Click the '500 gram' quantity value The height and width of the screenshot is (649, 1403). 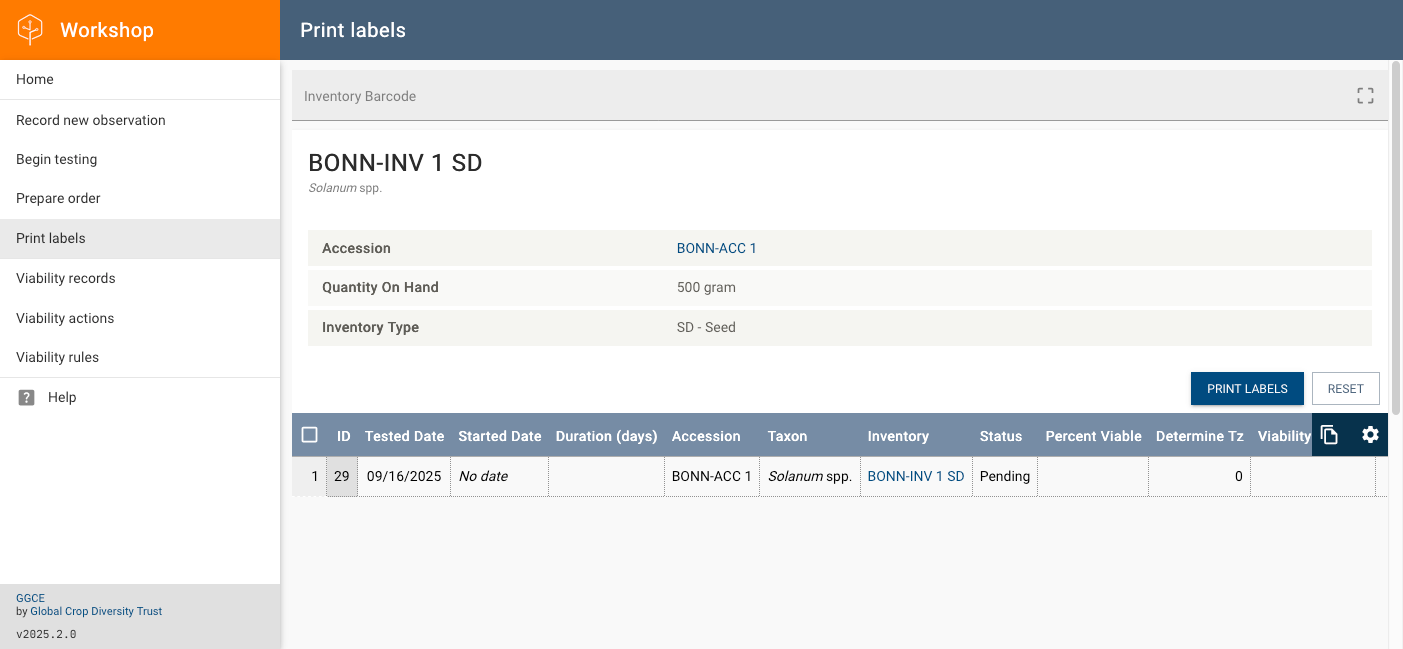click(706, 287)
